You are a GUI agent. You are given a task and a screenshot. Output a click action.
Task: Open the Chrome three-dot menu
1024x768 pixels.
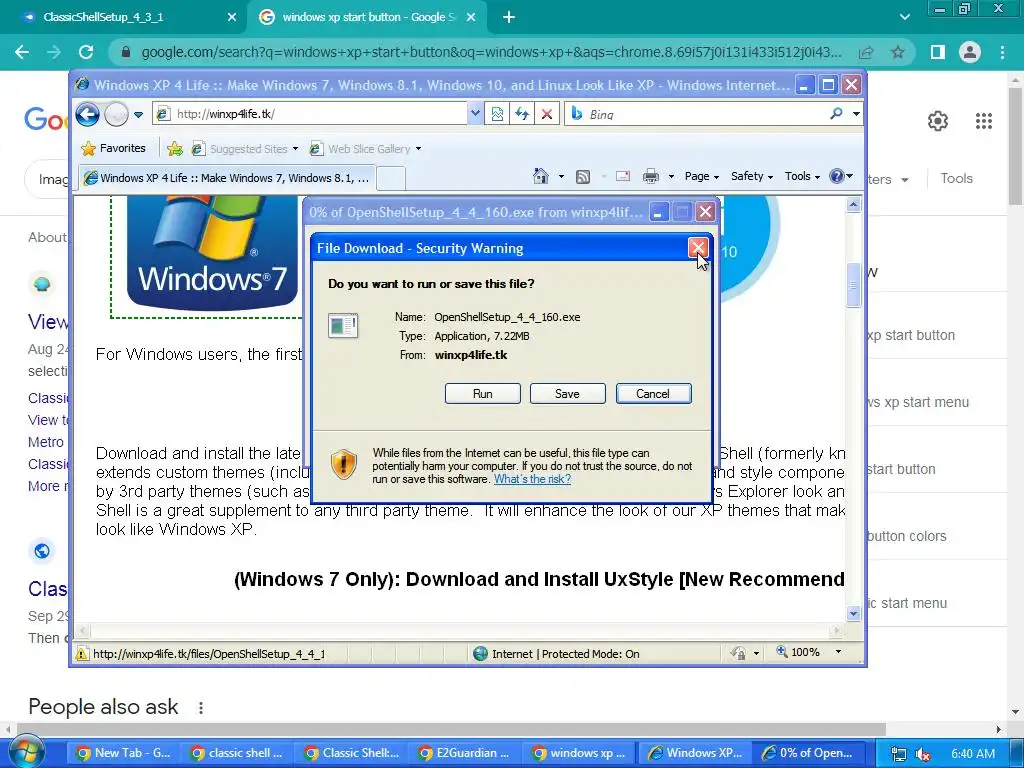[1002, 52]
